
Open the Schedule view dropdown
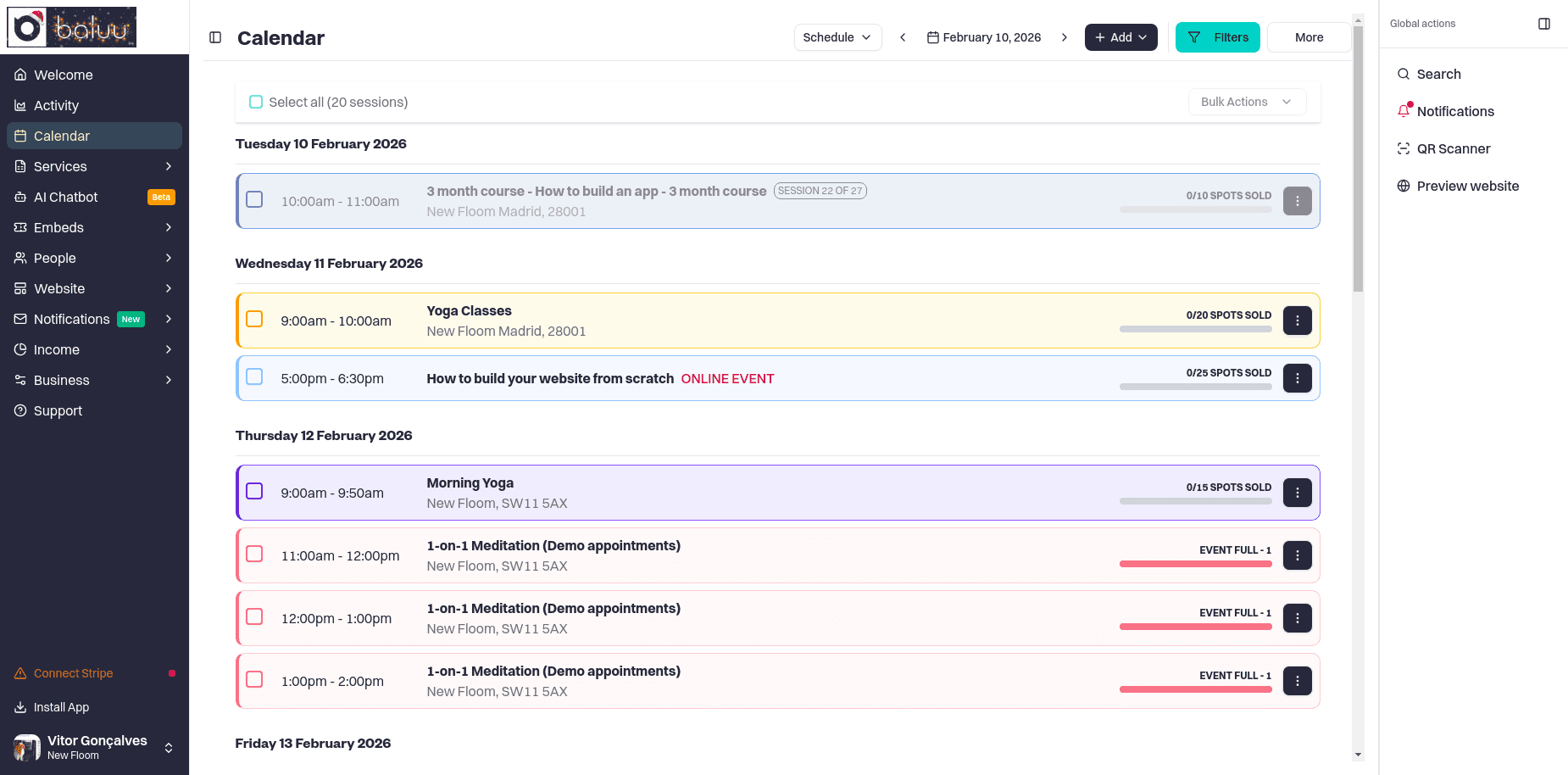coord(837,36)
